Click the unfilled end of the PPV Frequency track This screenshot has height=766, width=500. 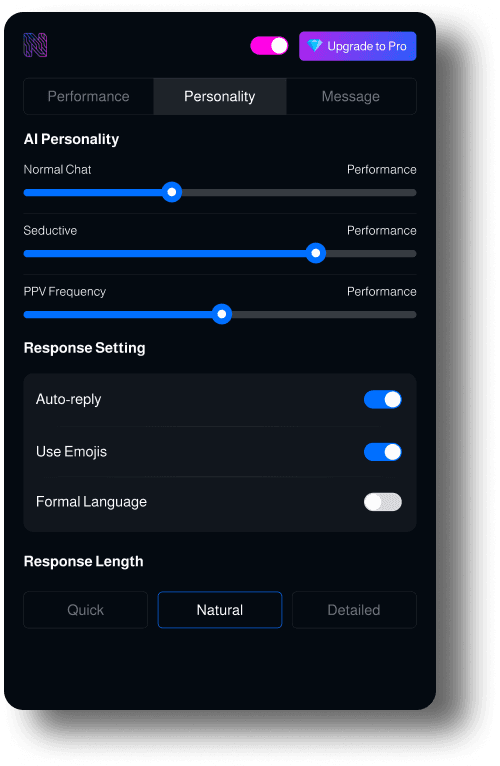pos(411,315)
